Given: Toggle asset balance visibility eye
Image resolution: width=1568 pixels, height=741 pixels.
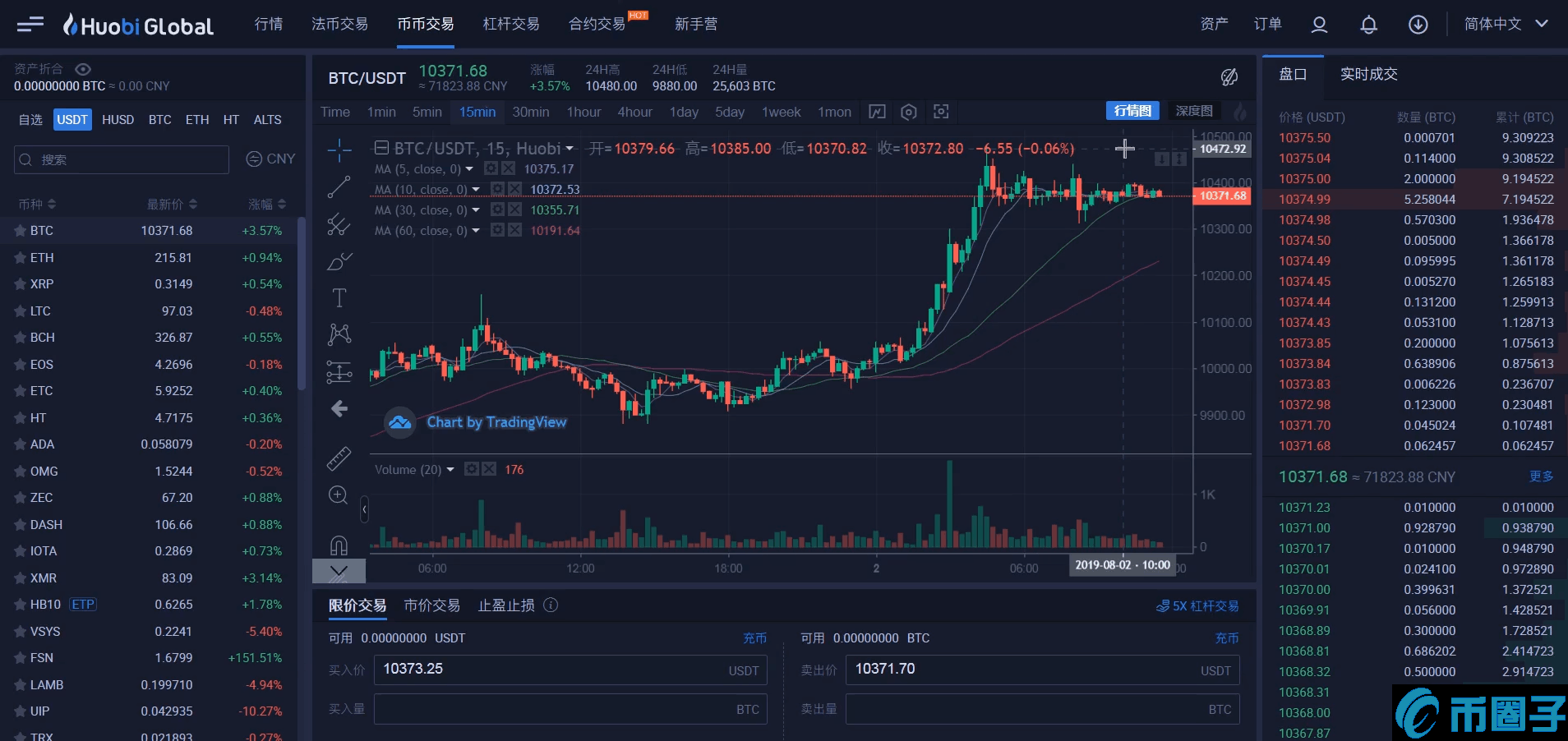Looking at the screenshot, I should coord(83,69).
